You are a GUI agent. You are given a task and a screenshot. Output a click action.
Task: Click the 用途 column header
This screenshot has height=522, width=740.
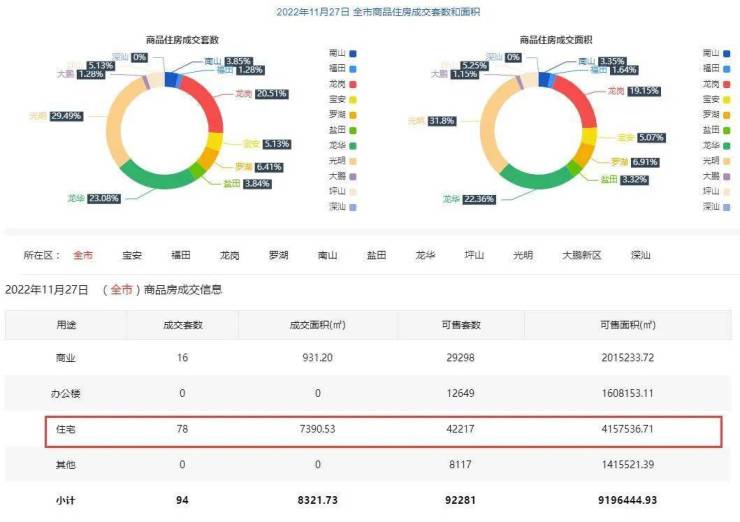[66, 325]
